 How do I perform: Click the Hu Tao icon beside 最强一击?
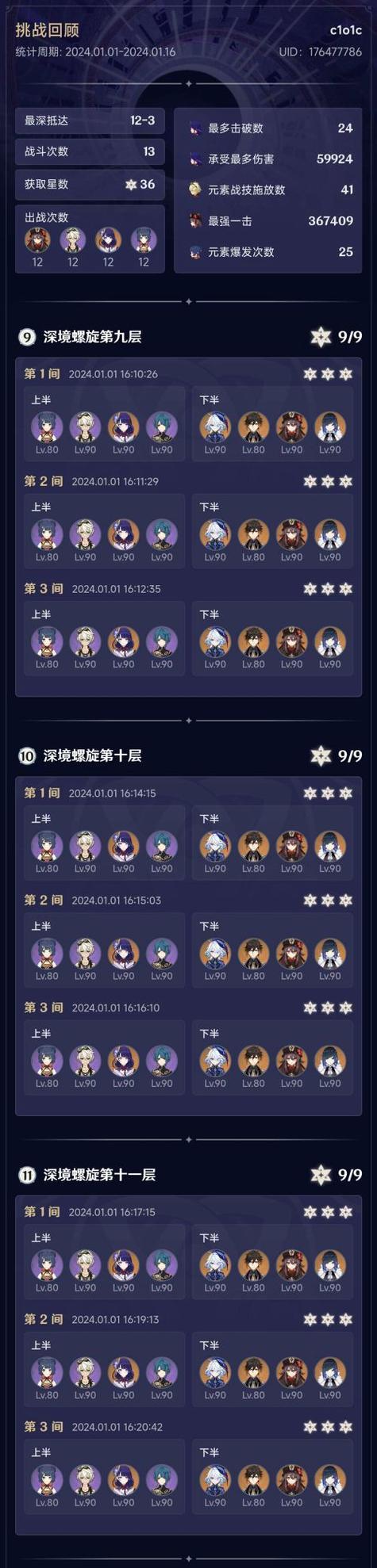(194, 221)
